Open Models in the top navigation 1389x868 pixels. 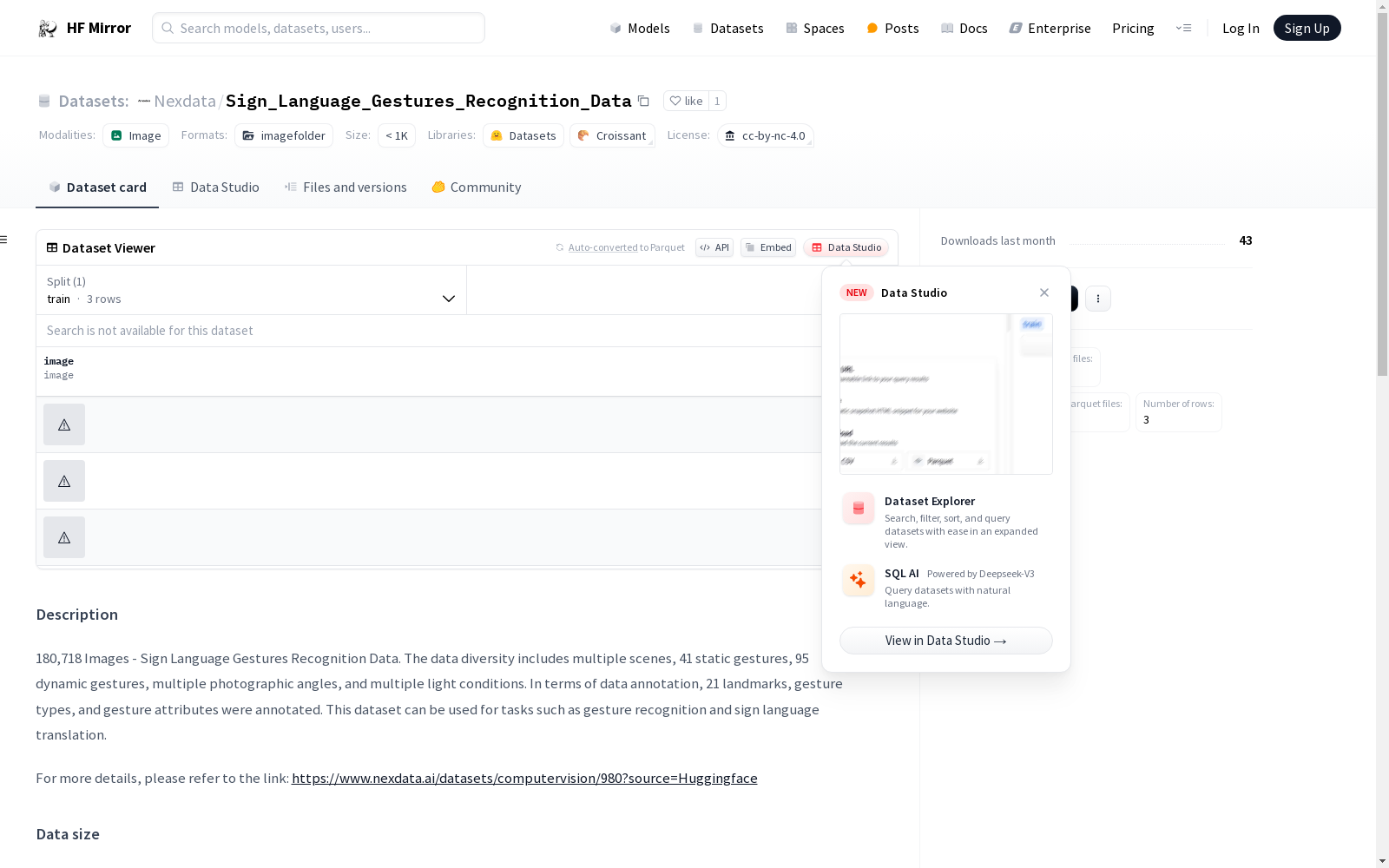640,28
